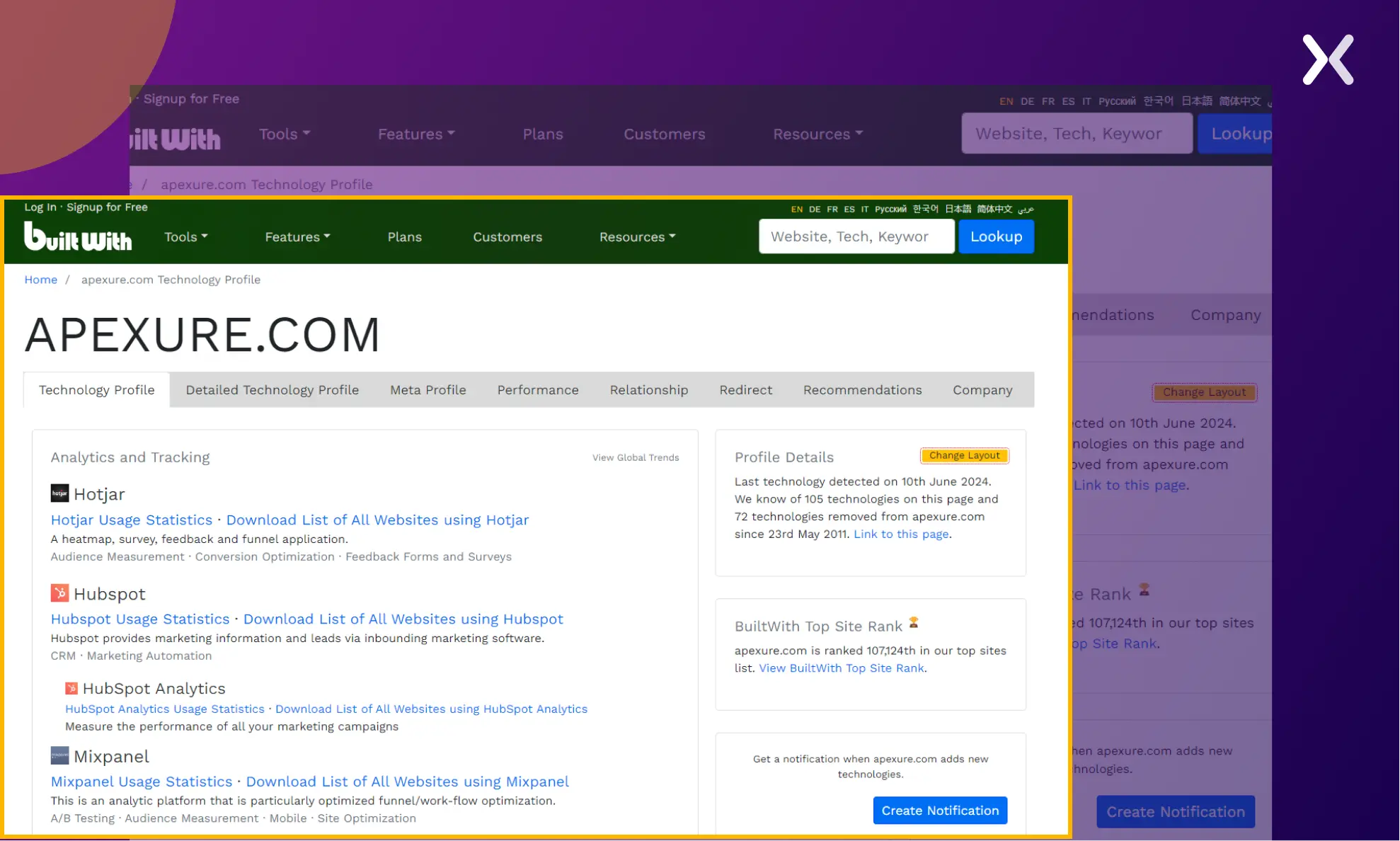Click Link to this page in Profile Details

pos(901,534)
